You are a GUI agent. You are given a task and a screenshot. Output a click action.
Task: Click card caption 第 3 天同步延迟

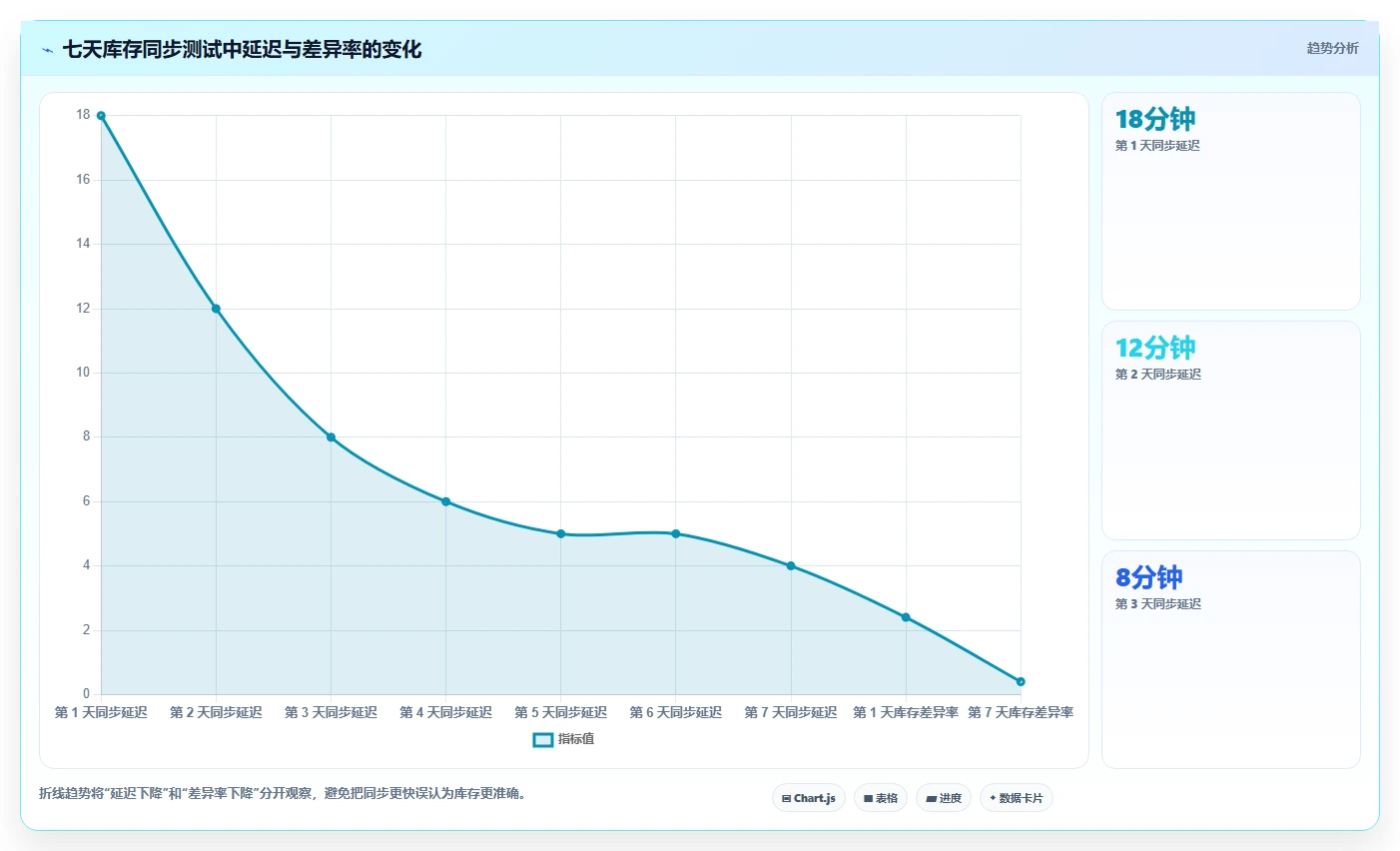(1158, 604)
